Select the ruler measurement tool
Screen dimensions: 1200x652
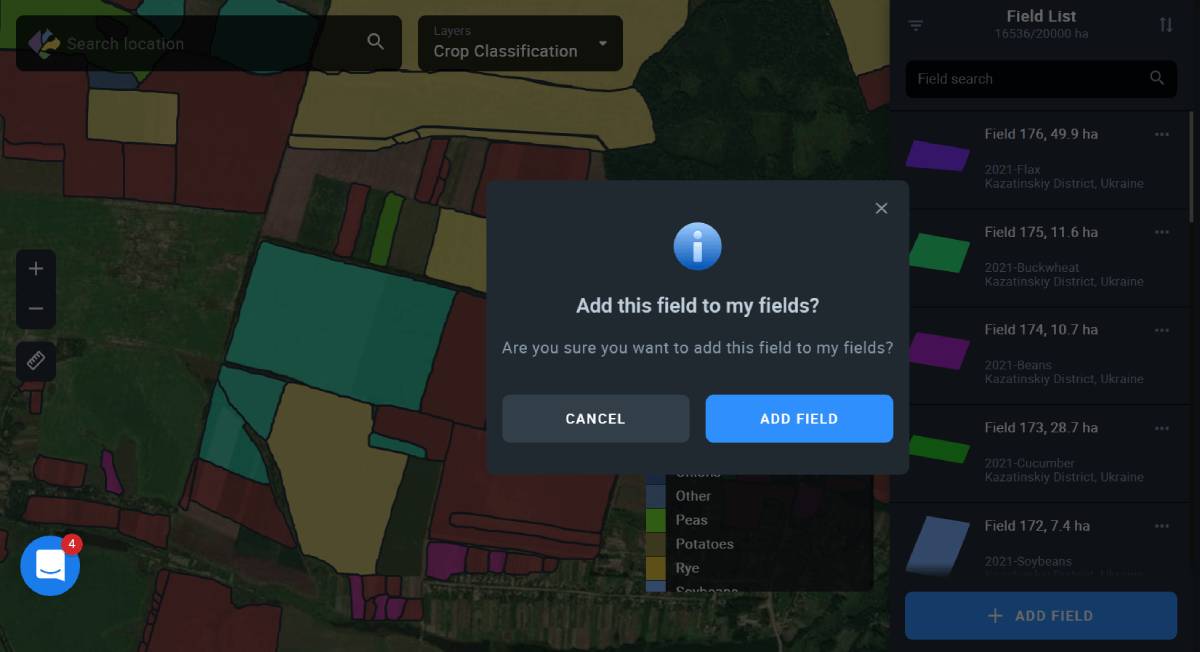tap(36, 361)
